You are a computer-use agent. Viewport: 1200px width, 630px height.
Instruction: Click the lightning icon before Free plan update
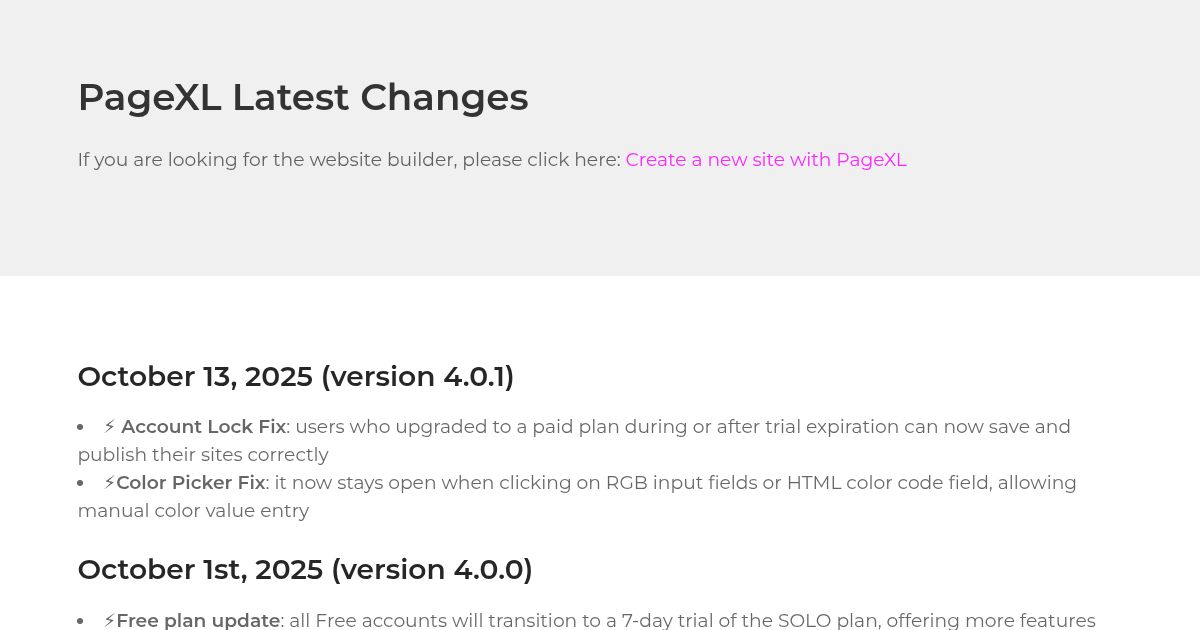click(109, 620)
